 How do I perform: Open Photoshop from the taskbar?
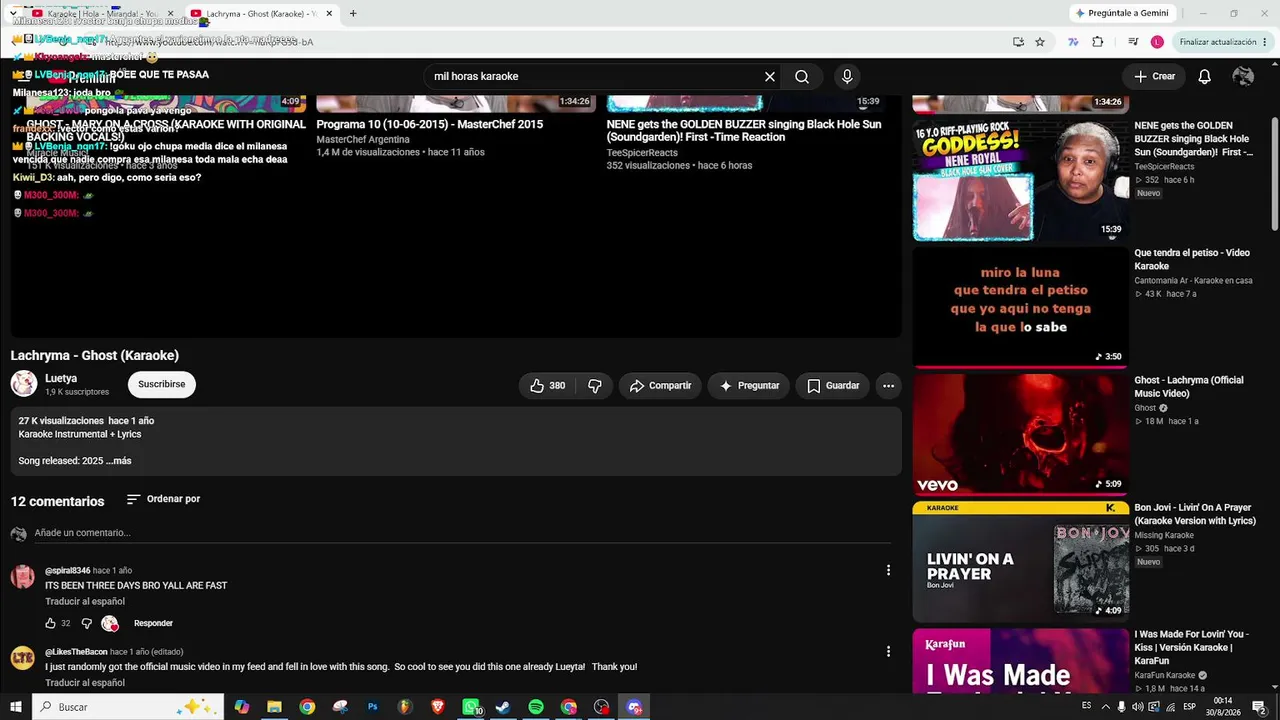(373, 707)
